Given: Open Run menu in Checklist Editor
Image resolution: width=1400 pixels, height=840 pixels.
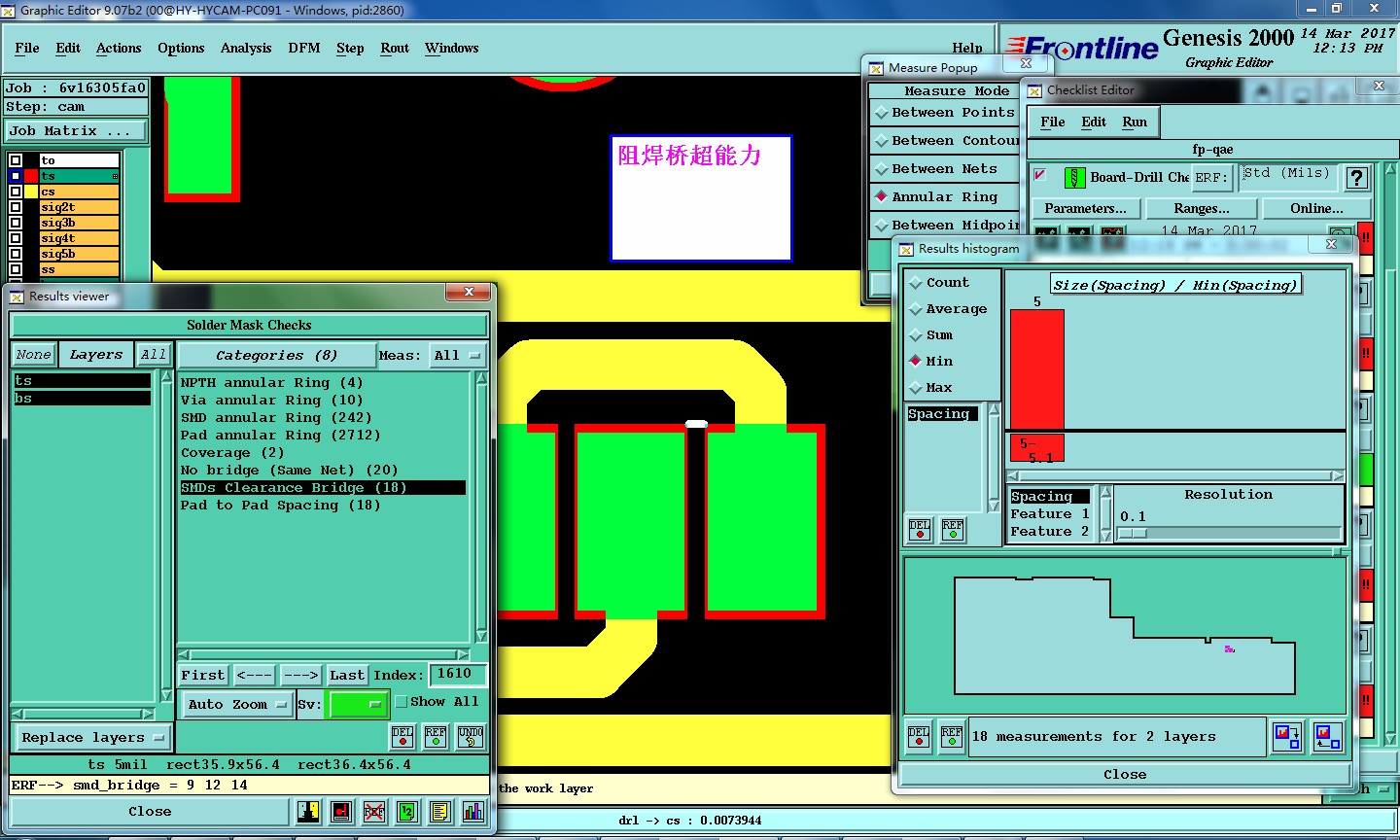Looking at the screenshot, I should [x=1135, y=122].
